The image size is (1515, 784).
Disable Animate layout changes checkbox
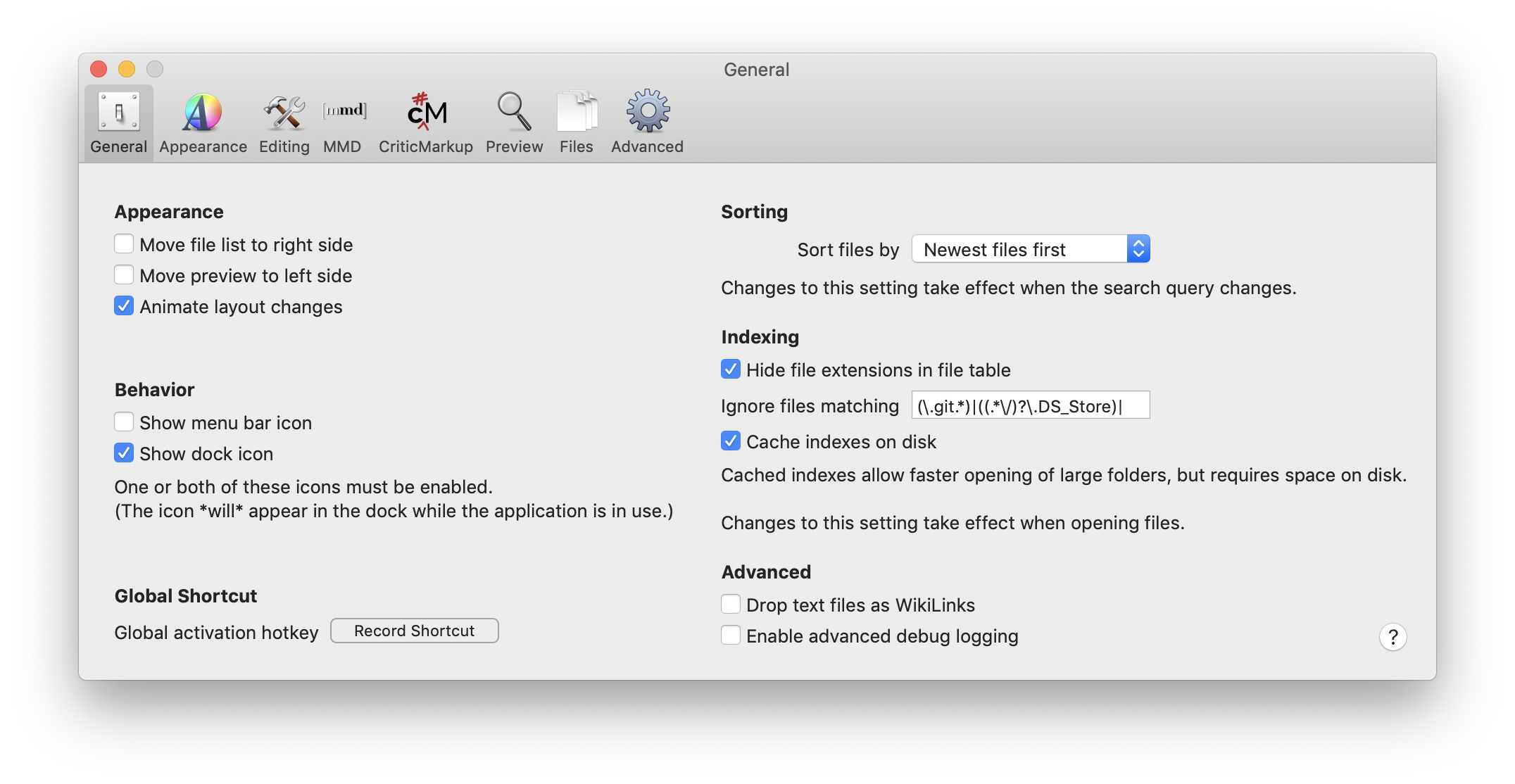(124, 306)
